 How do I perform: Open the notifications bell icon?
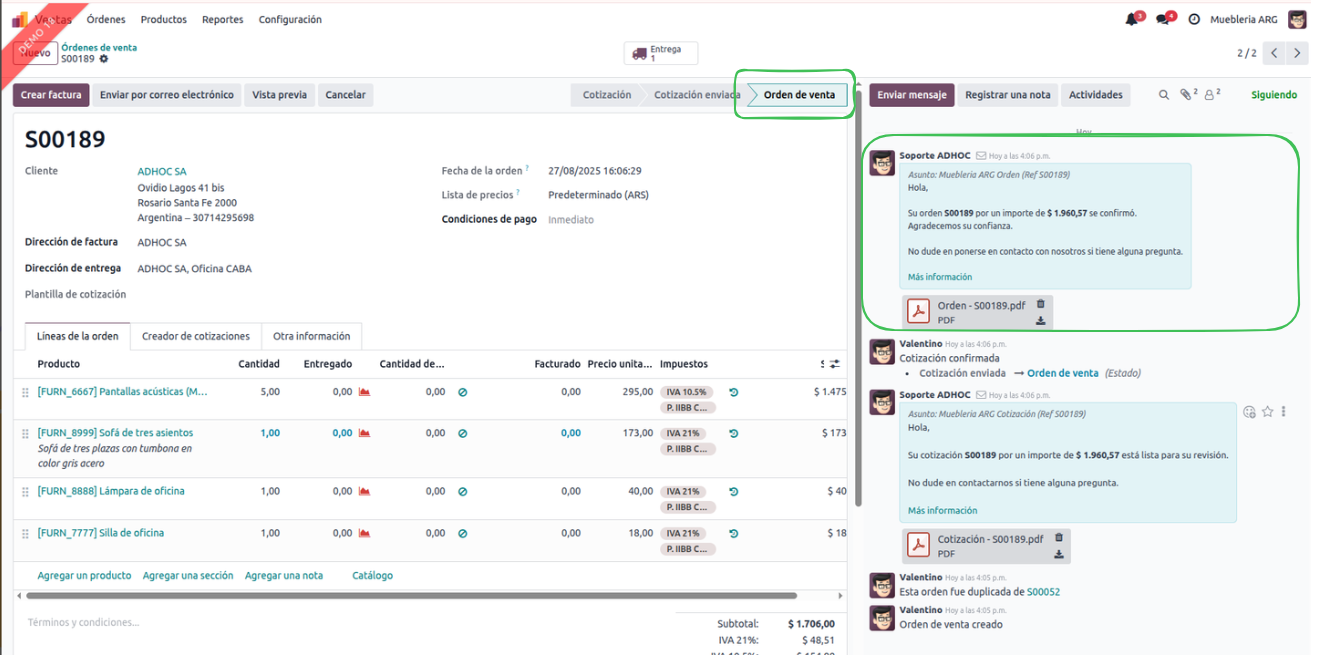1132,19
